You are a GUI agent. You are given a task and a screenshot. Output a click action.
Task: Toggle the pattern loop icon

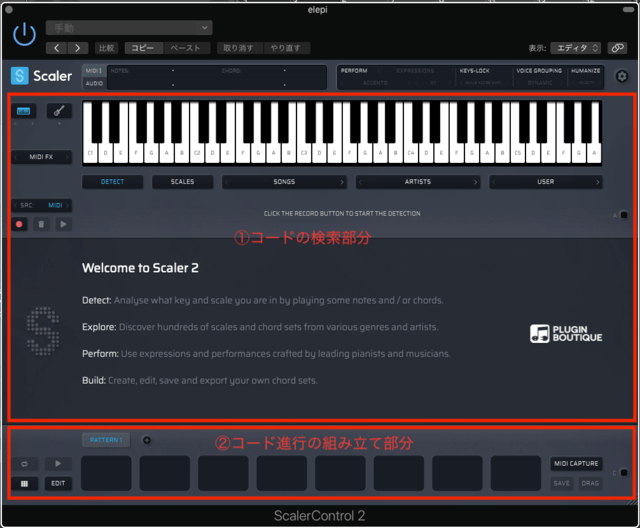[x=24, y=464]
